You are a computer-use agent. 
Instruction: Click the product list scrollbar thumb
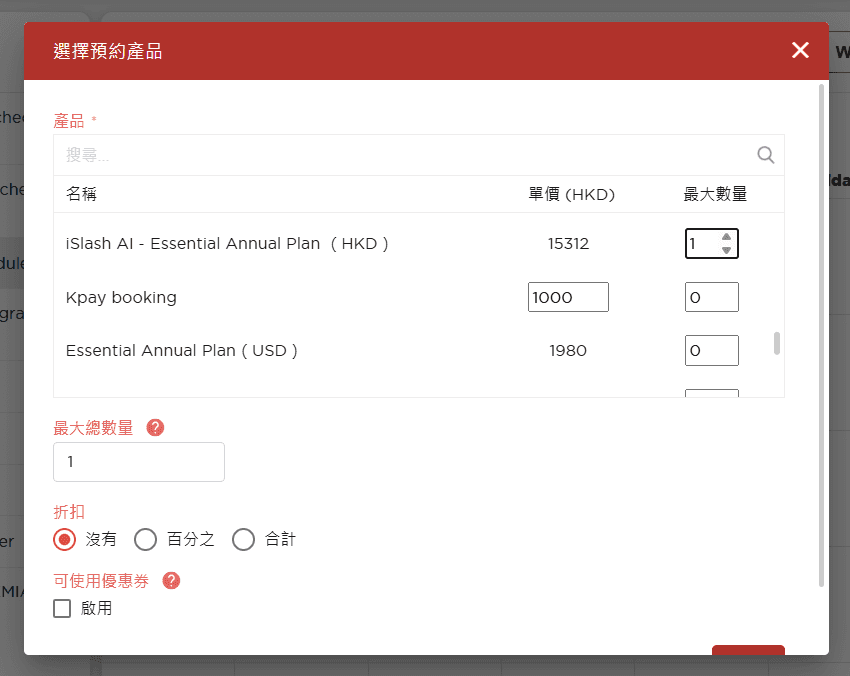(777, 343)
